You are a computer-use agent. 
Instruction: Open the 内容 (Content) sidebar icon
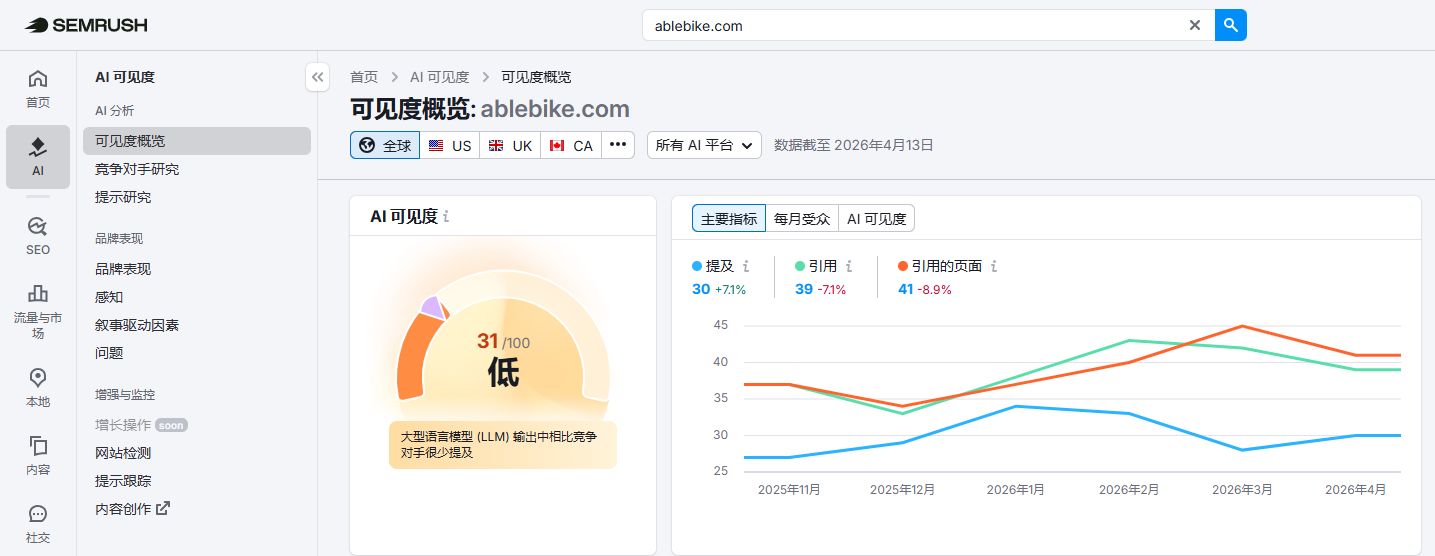pos(38,455)
